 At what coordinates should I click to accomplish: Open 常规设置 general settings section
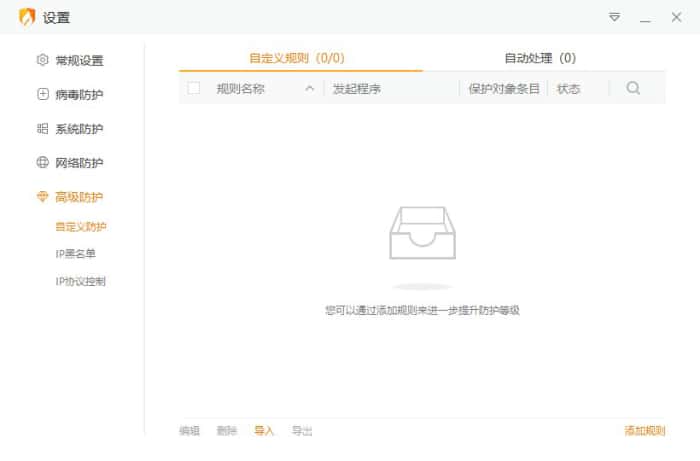pyautogui.click(x=79, y=60)
